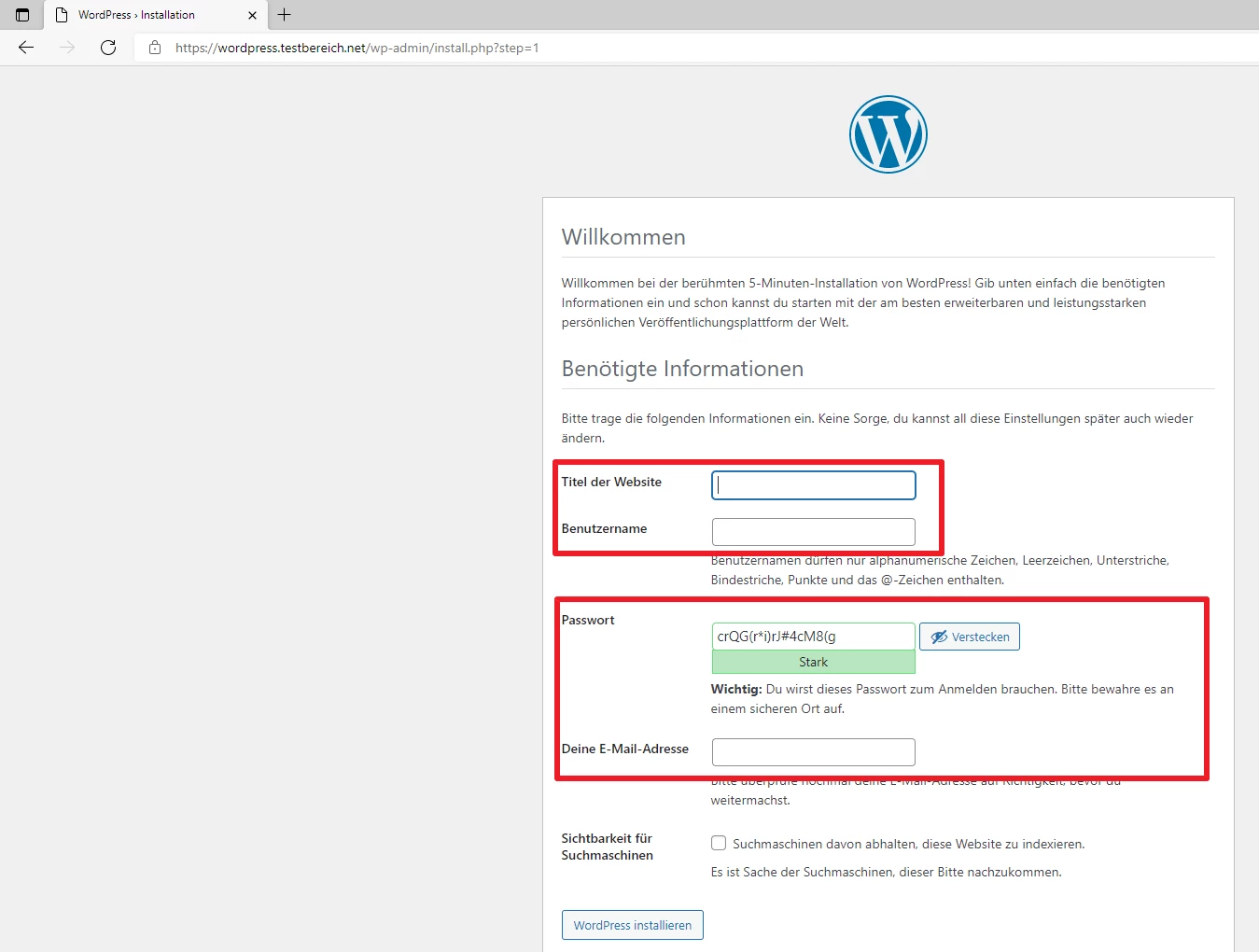Enable the checkbox discouraging search engine indexing
1259x952 pixels.
click(719, 844)
